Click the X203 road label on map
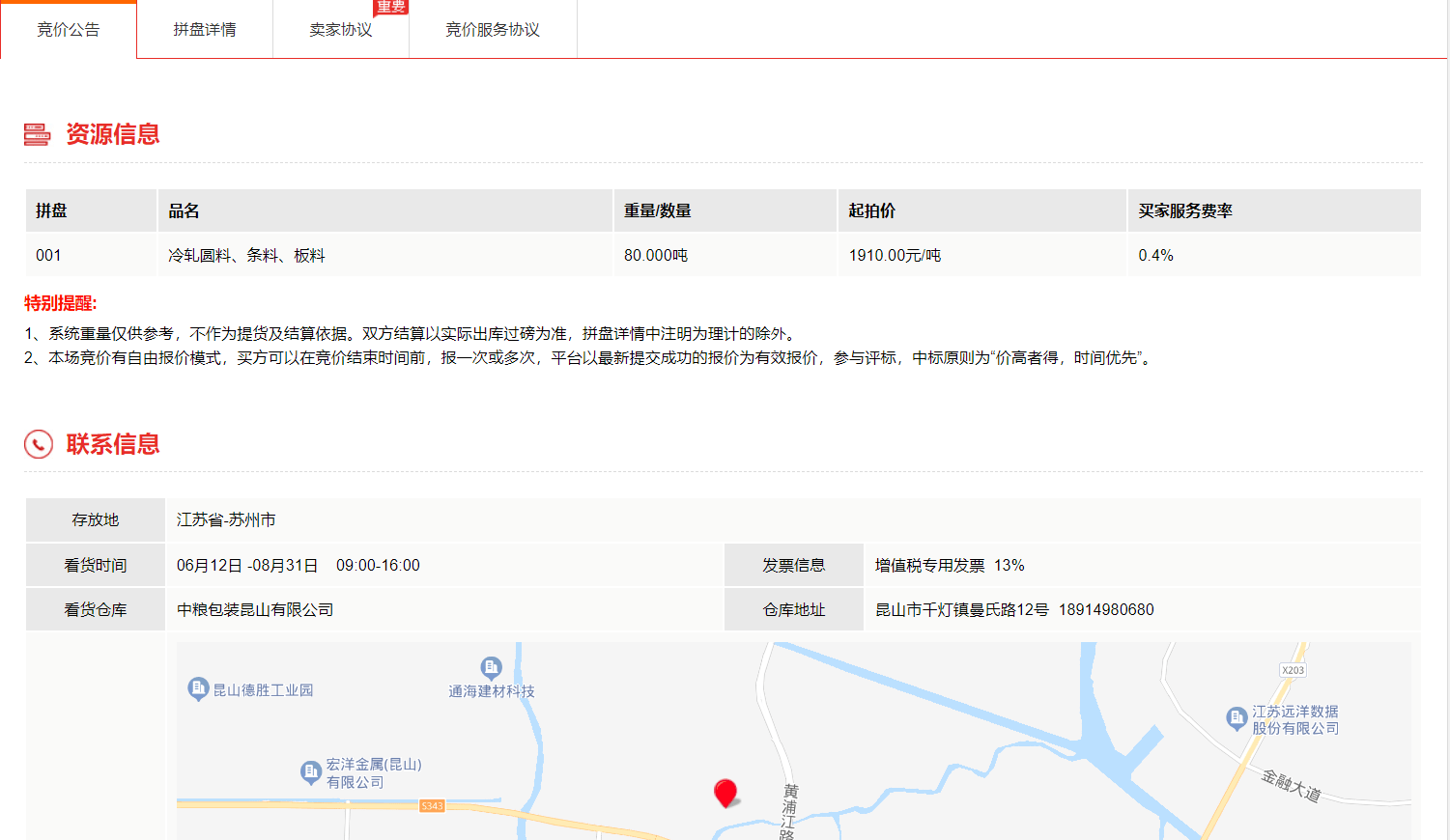Image resolution: width=1450 pixels, height=840 pixels. tap(1293, 670)
